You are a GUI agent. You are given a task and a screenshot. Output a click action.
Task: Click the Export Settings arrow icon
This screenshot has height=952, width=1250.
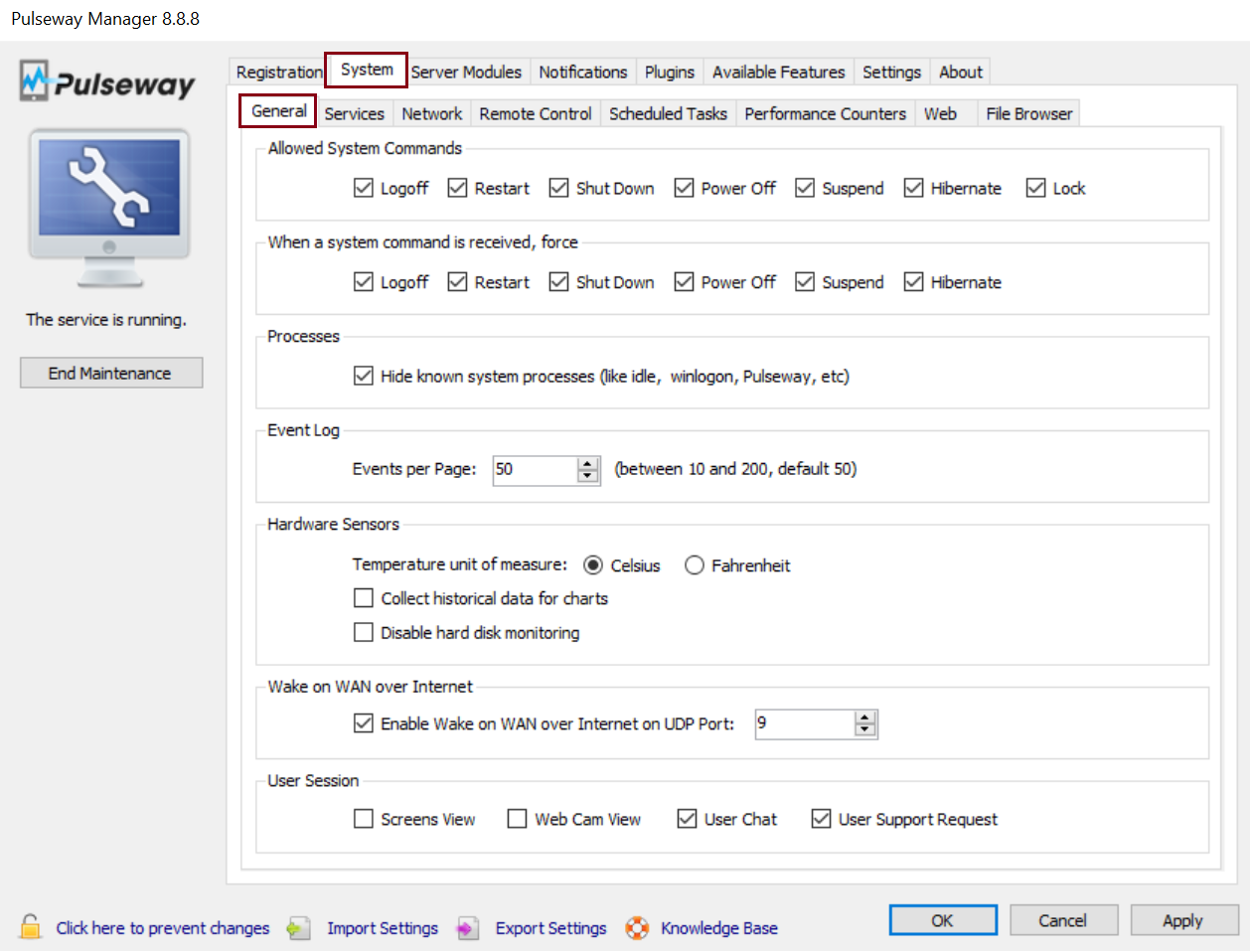(x=468, y=928)
